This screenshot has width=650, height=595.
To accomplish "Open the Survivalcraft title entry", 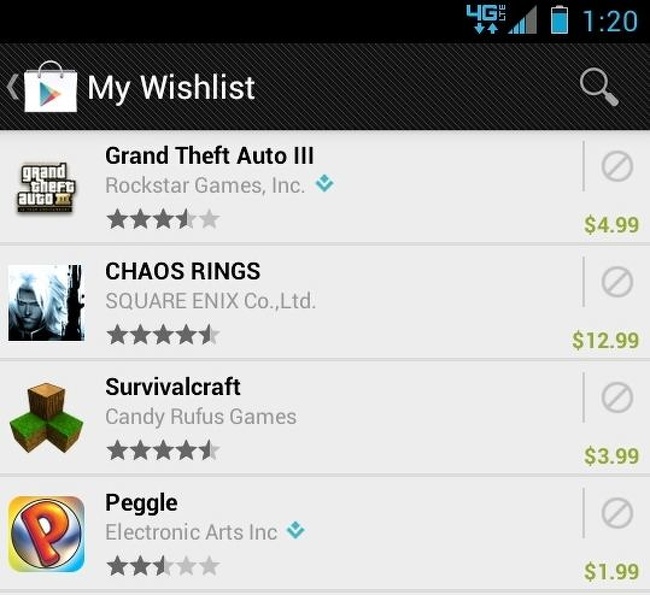I will tap(173, 387).
